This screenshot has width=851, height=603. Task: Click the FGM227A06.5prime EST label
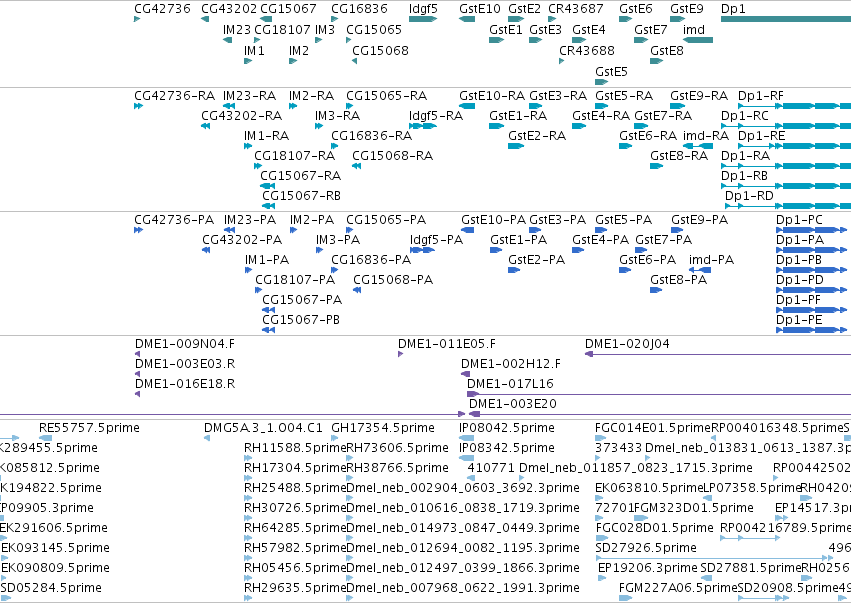pos(678,588)
